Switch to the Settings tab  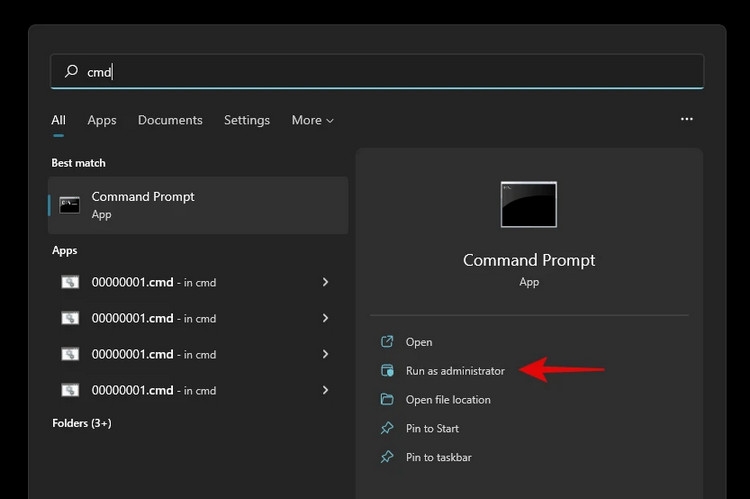point(247,120)
